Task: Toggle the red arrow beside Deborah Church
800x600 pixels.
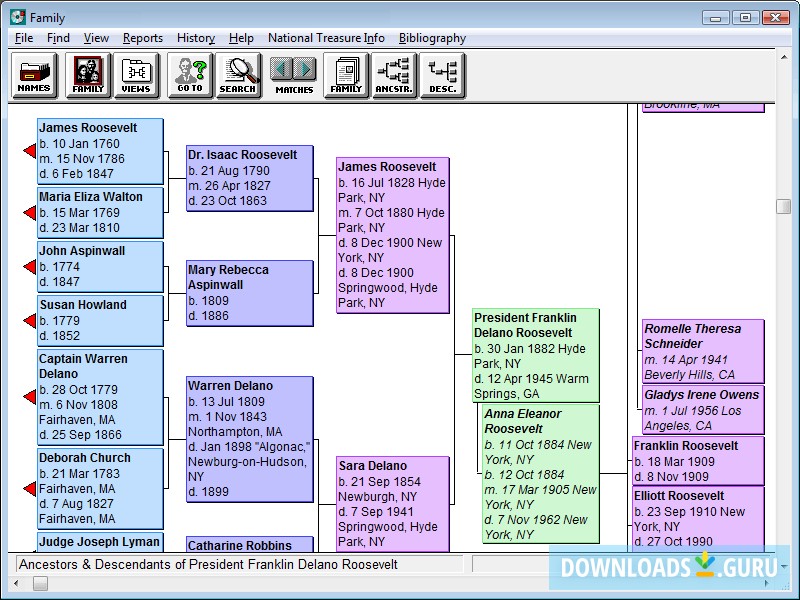Action: (x=28, y=487)
